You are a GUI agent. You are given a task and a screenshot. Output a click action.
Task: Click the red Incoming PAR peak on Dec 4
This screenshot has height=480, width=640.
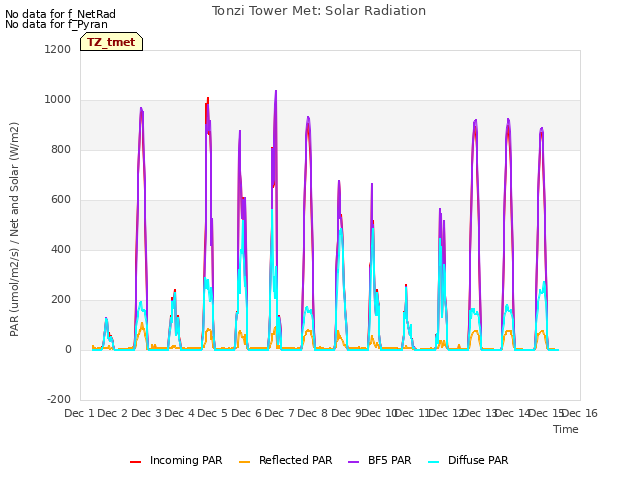[208, 99]
